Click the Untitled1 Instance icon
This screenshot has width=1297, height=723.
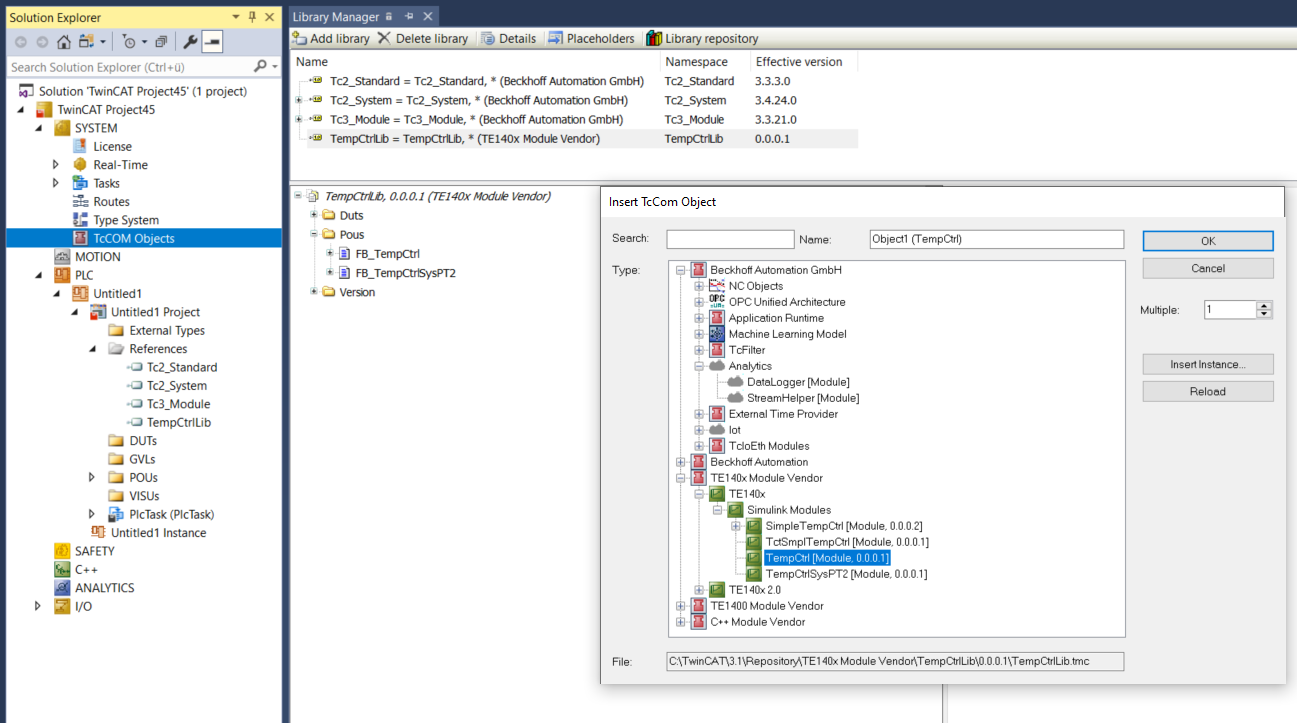98,533
